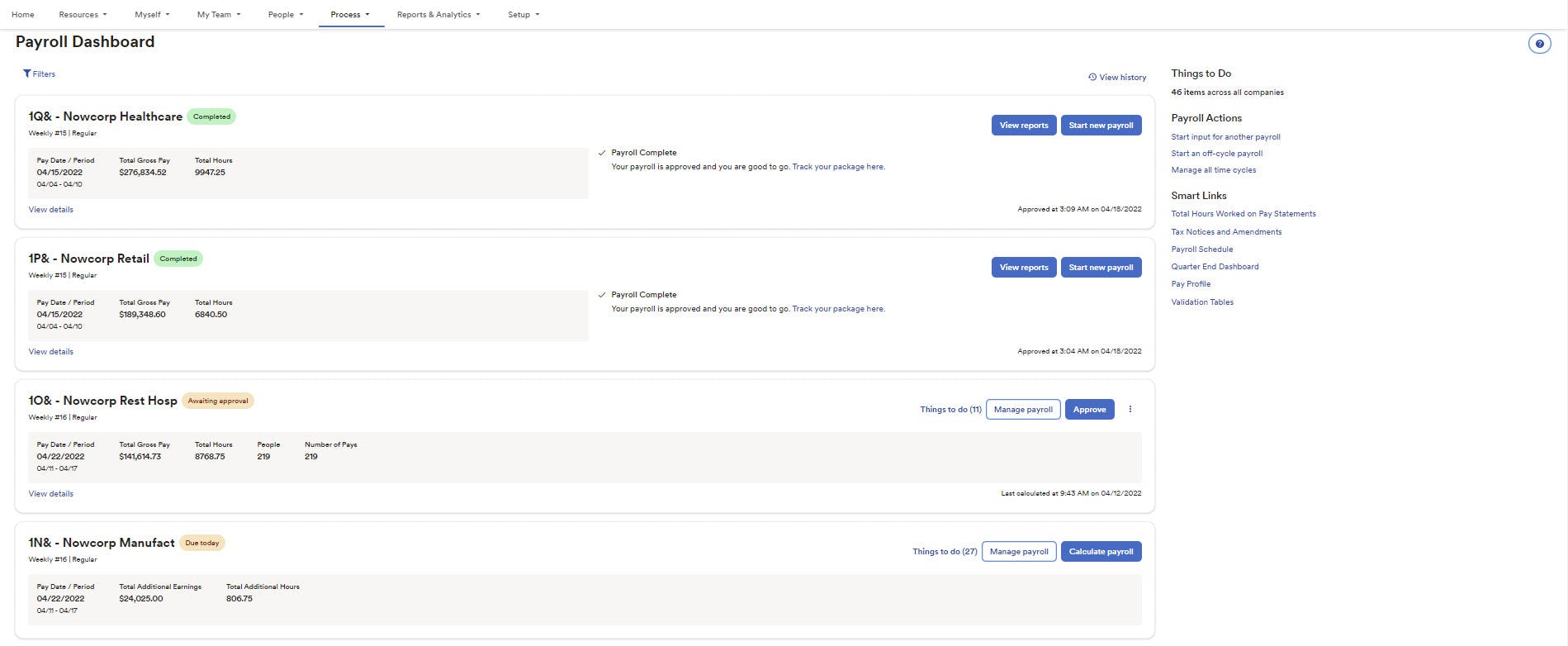1568x646 pixels.
Task: View reports for Nowcorp Healthcare
Action: pos(1023,125)
